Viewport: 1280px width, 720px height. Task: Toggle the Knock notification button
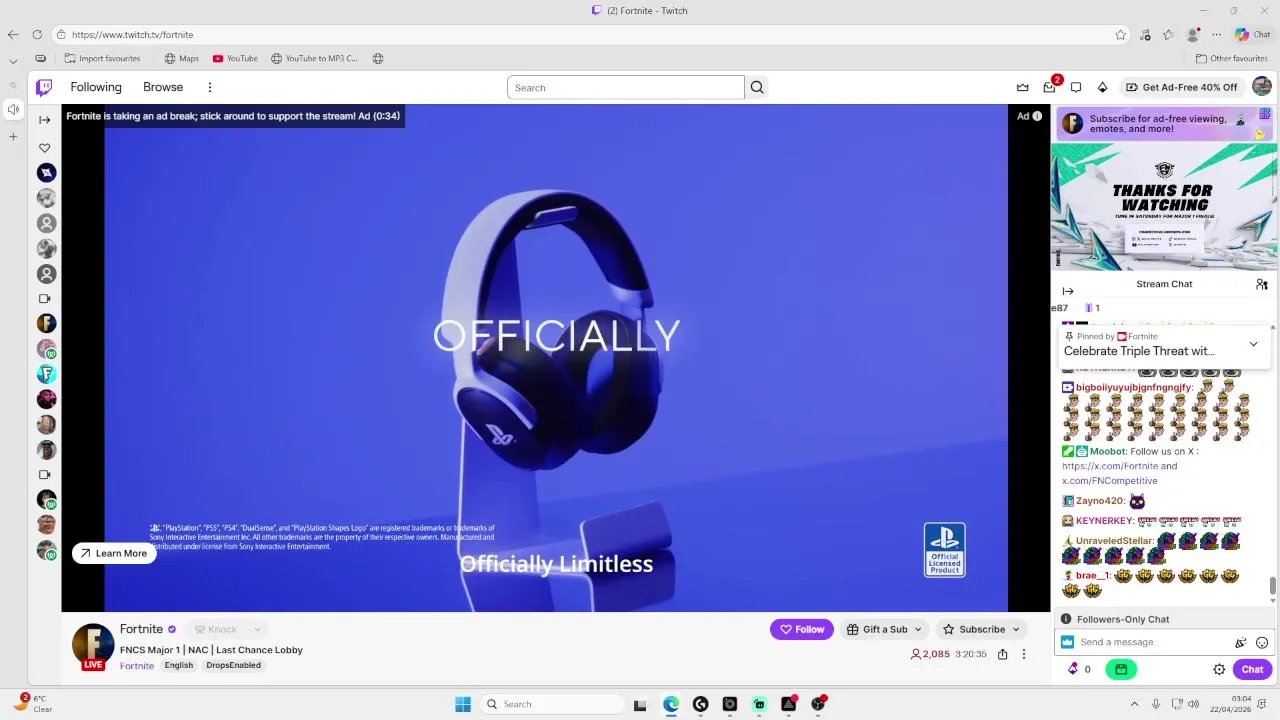click(216, 630)
